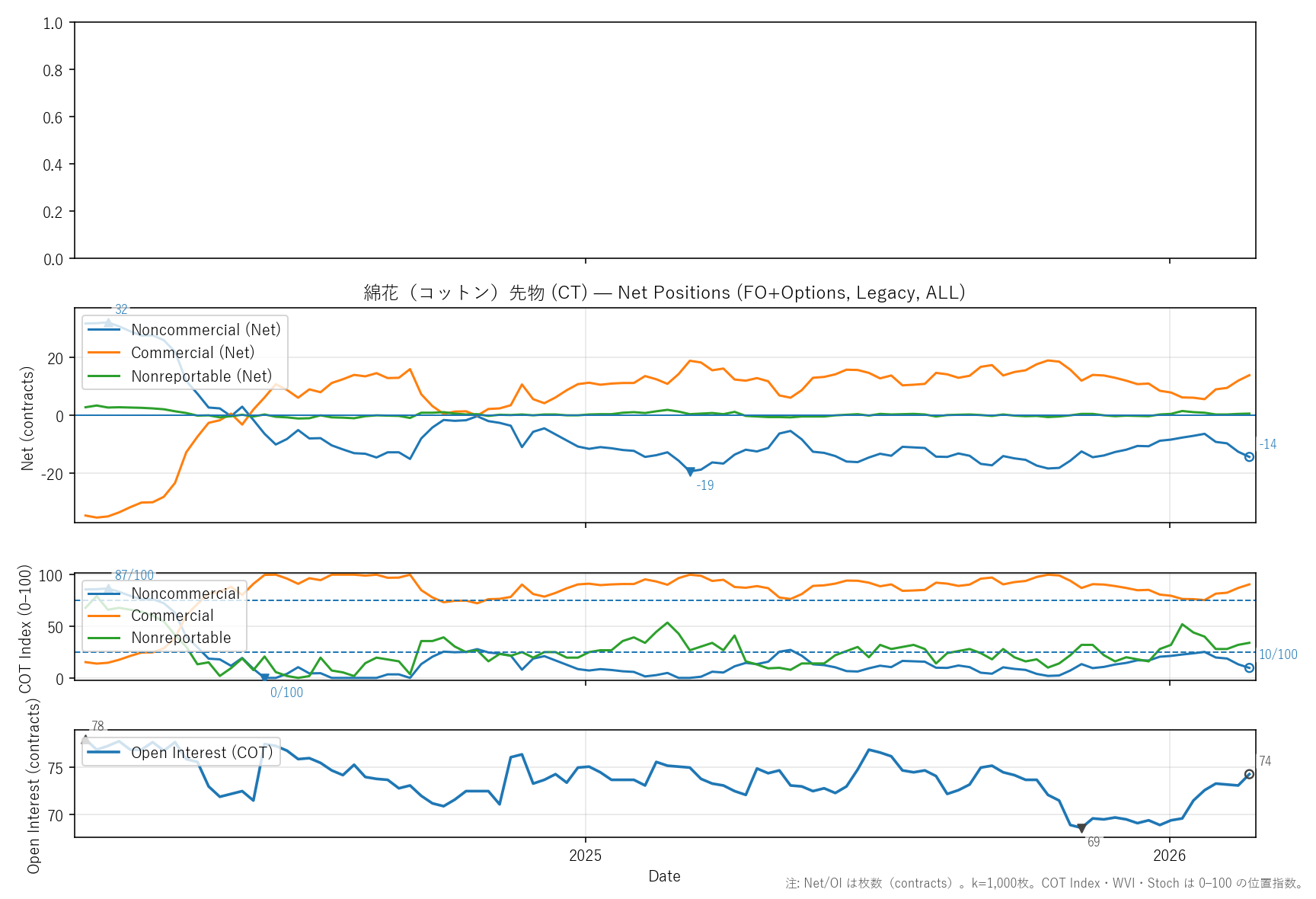Click the orange Commercial (Net) legend line
The image size is (1316, 899).
(104, 353)
